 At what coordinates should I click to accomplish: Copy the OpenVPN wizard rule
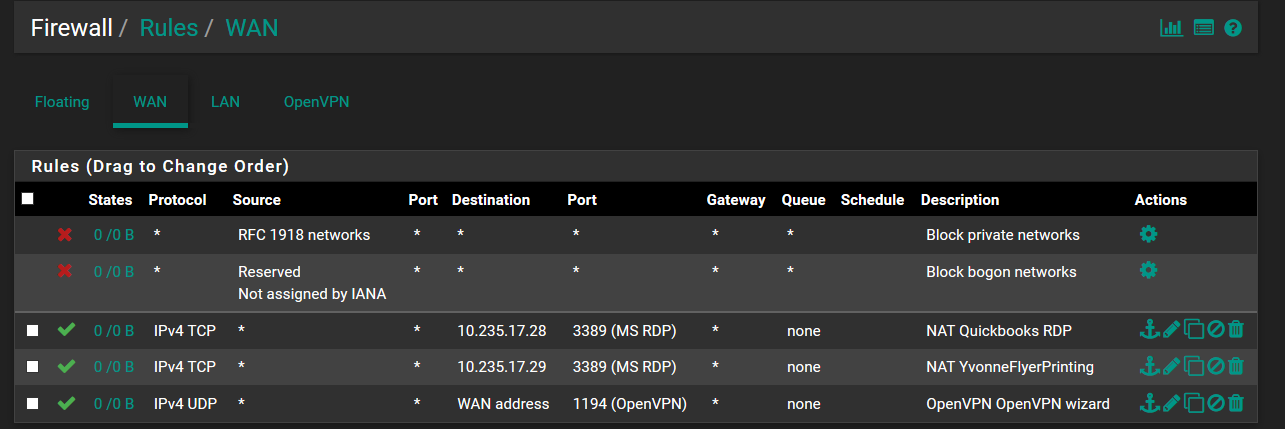tap(1193, 403)
